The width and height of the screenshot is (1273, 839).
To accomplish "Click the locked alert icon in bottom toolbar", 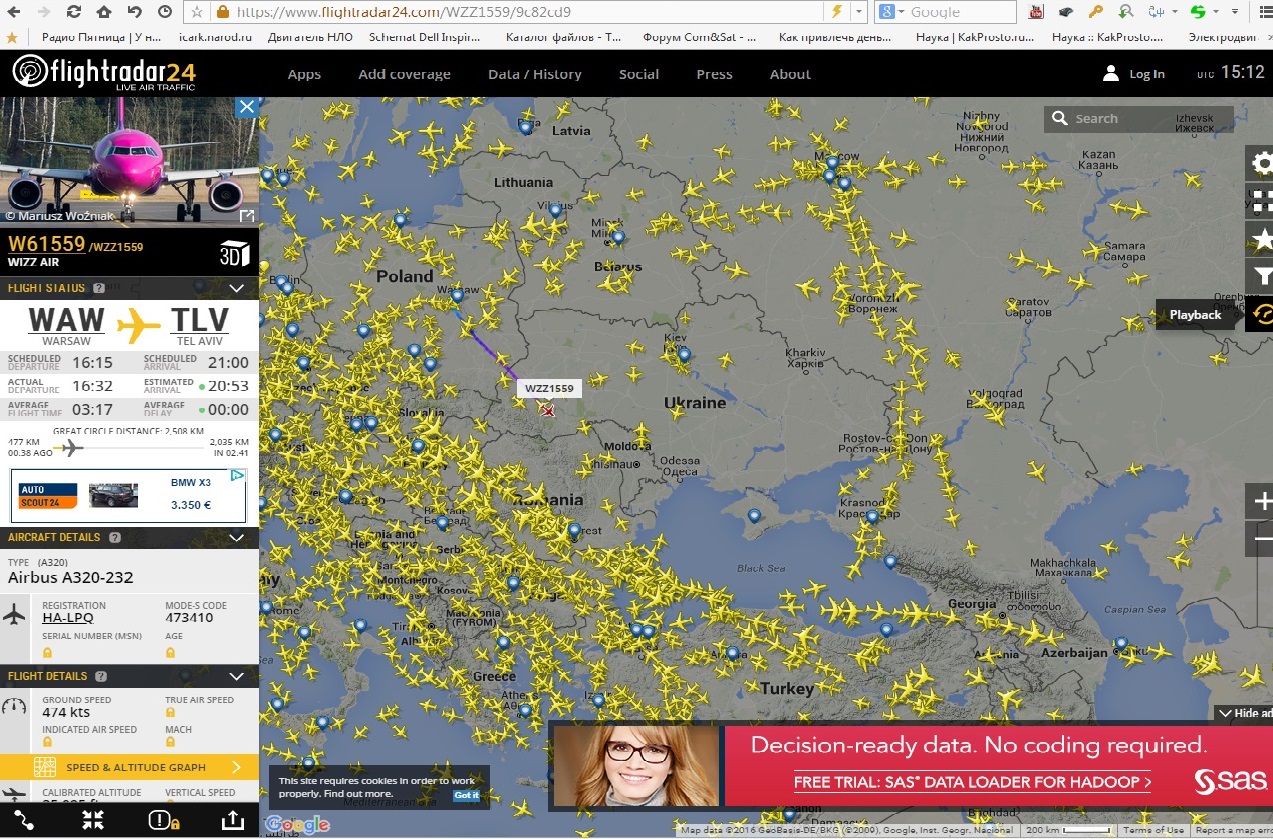I will [162, 820].
